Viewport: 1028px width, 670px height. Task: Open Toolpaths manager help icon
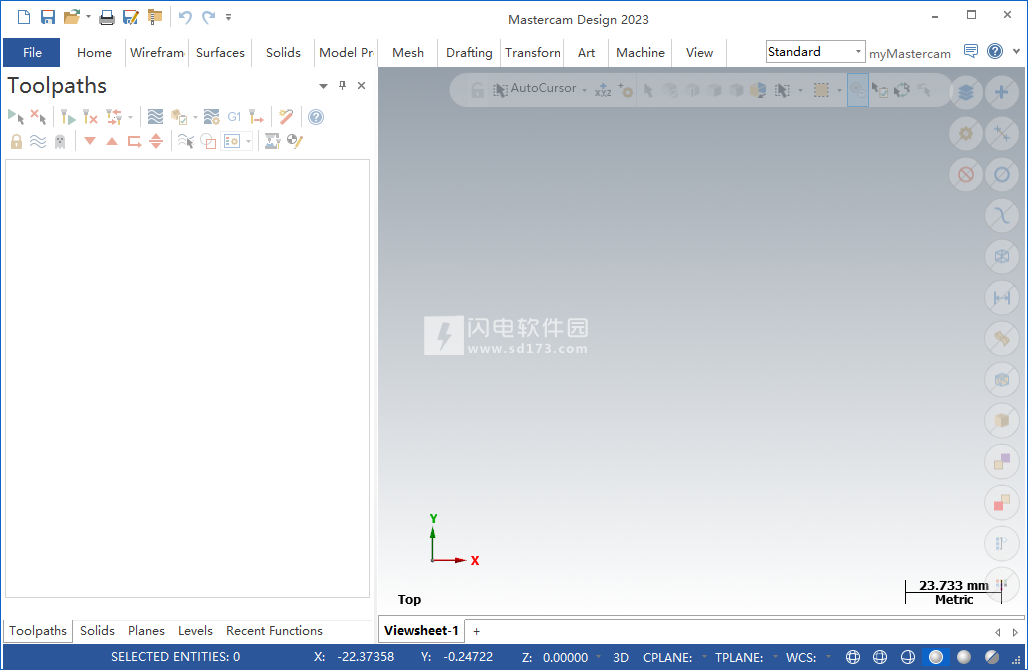click(316, 117)
